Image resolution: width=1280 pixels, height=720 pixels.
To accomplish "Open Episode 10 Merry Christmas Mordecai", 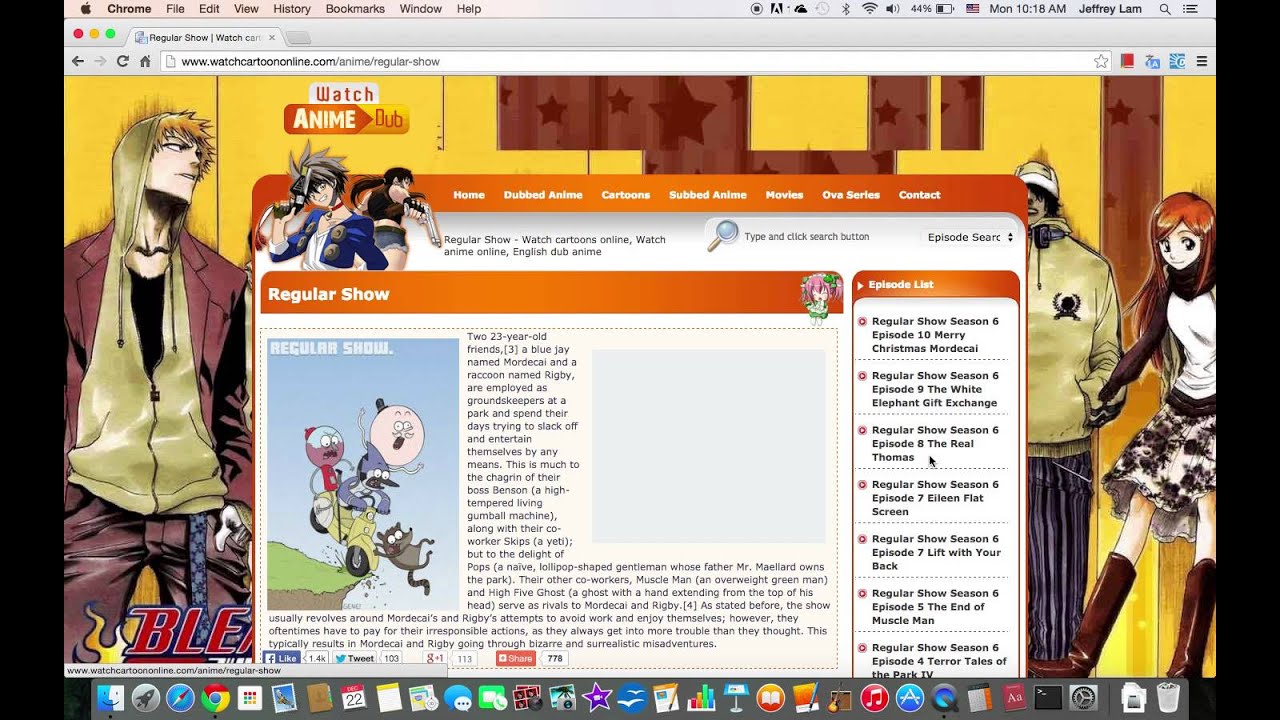I will 936,335.
